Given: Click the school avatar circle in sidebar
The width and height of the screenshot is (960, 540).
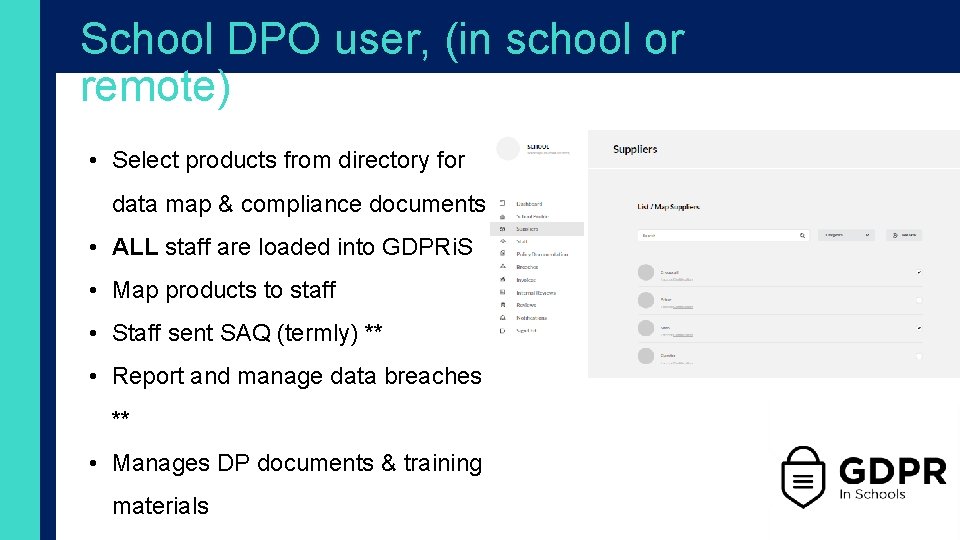Looking at the screenshot, I should point(508,148).
